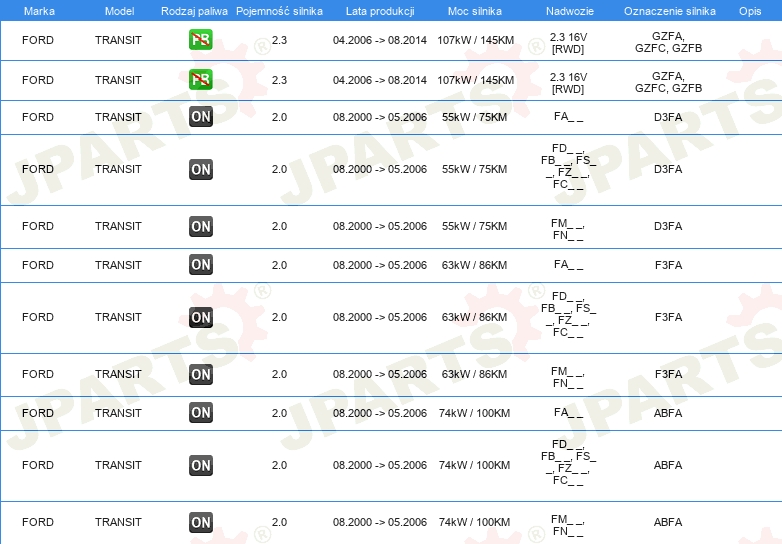
Task: Select the ABFA engine code in the FD__, FB__ row
Action: coord(668,465)
